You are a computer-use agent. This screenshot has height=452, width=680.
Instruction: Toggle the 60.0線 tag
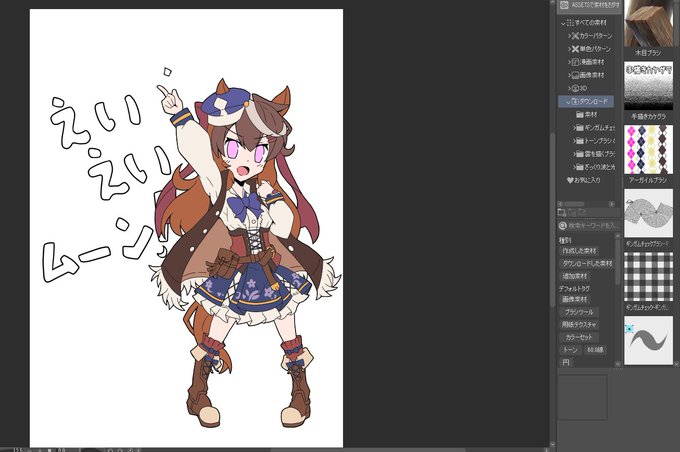(595, 350)
